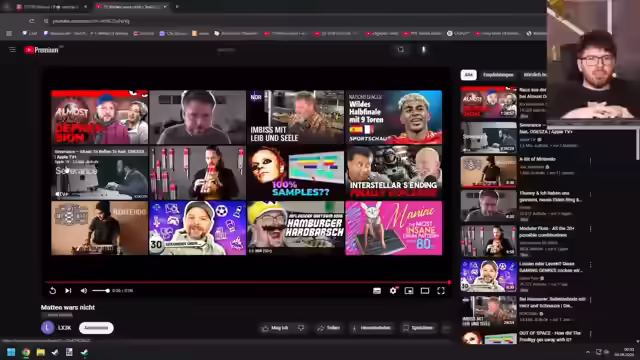Open more options for Modular Flute video
This screenshot has height=360, width=640.
(x=591, y=229)
